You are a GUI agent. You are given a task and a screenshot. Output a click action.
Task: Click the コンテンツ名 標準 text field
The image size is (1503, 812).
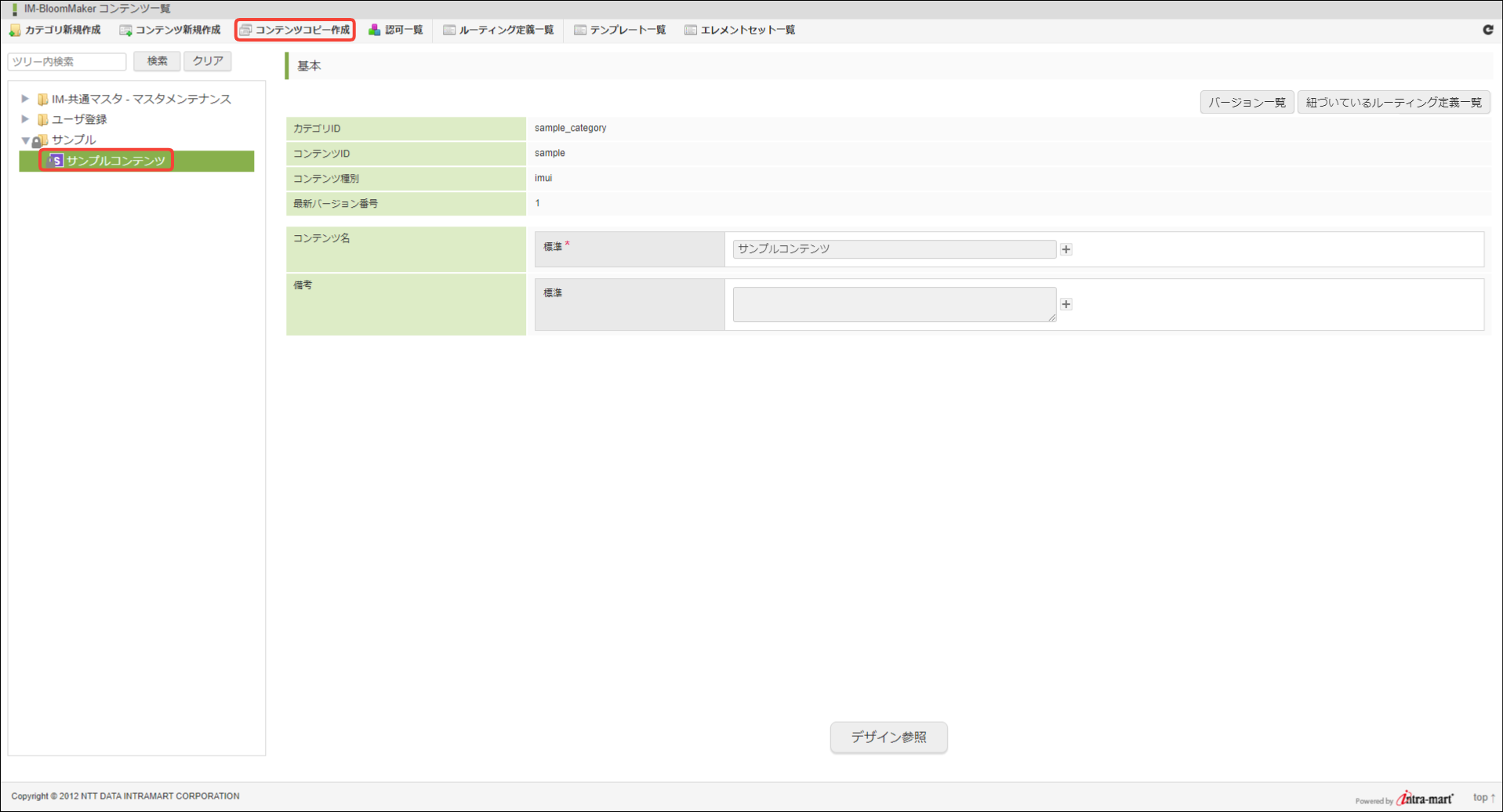(895, 249)
